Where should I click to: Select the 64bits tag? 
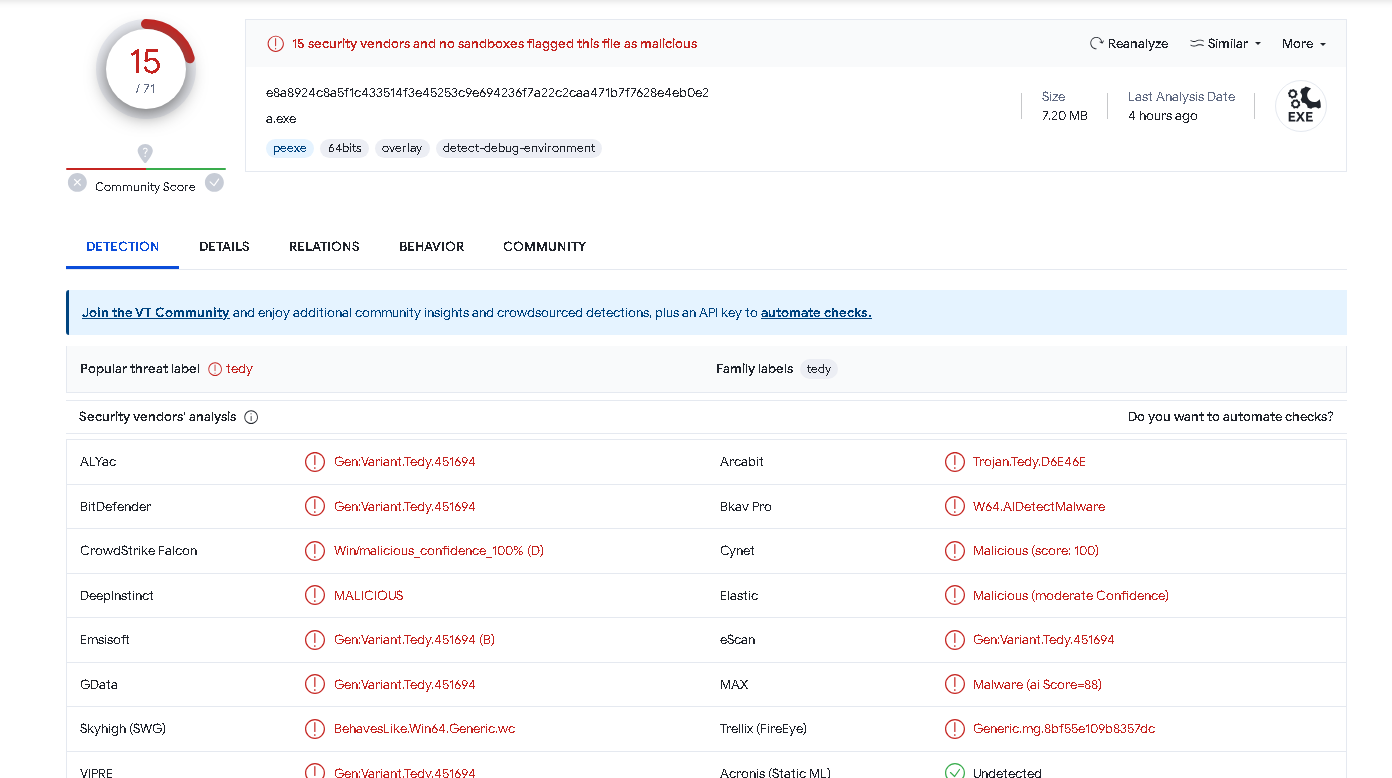(x=344, y=148)
